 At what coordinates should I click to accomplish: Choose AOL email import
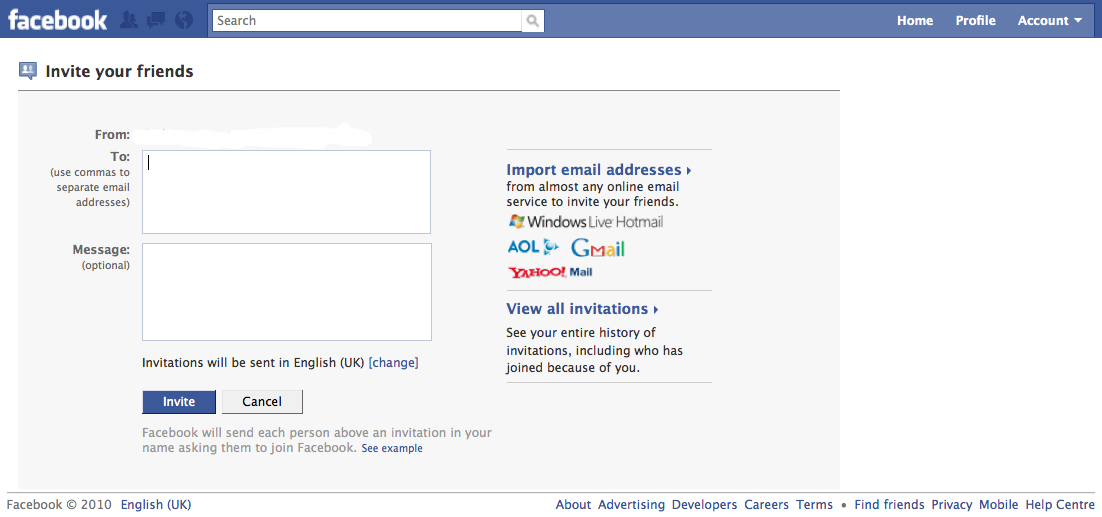(x=533, y=247)
